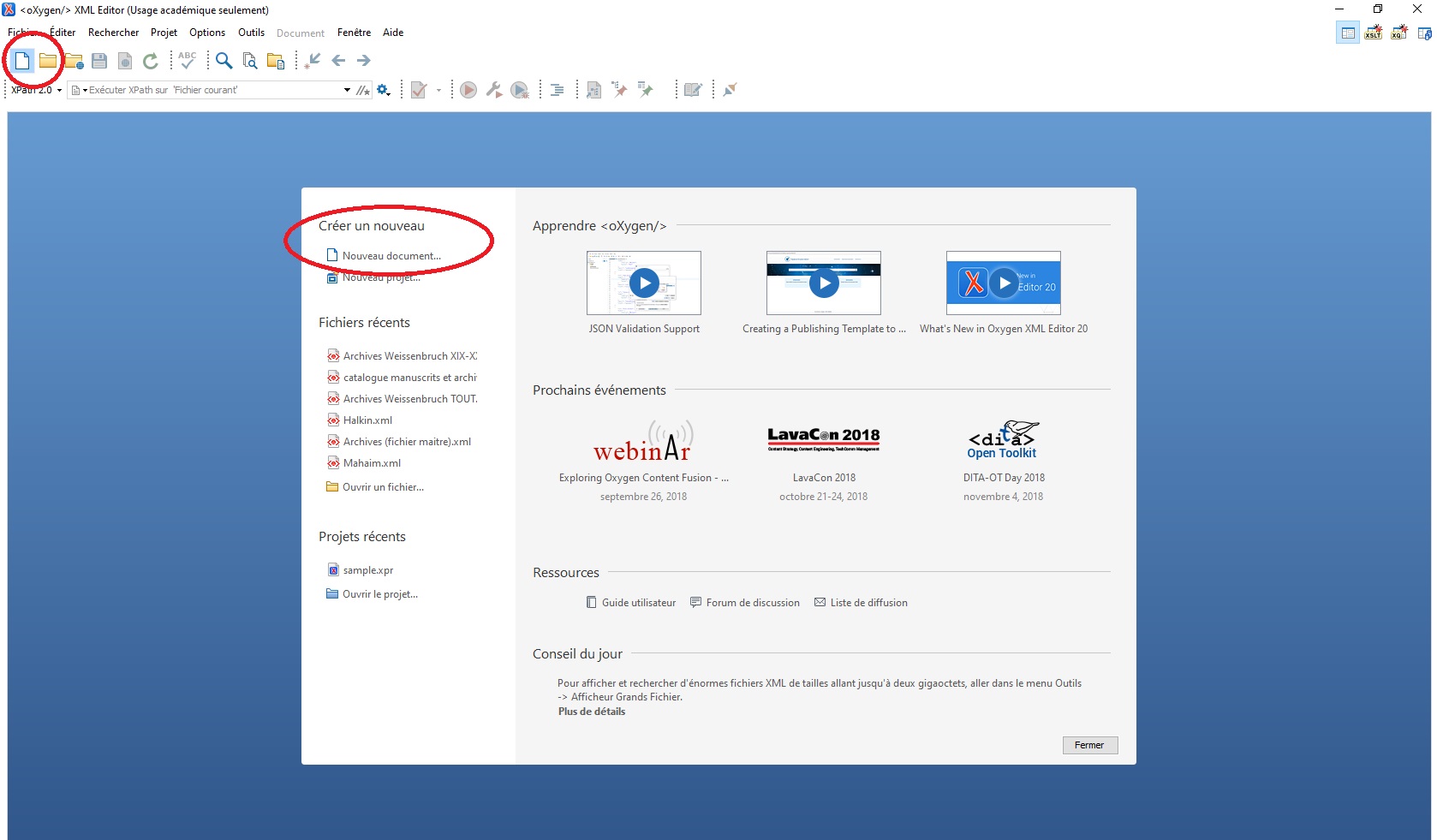Open the Database perspective icon
This screenshot has width=1437, height=840.
(x=1424, y=33)
